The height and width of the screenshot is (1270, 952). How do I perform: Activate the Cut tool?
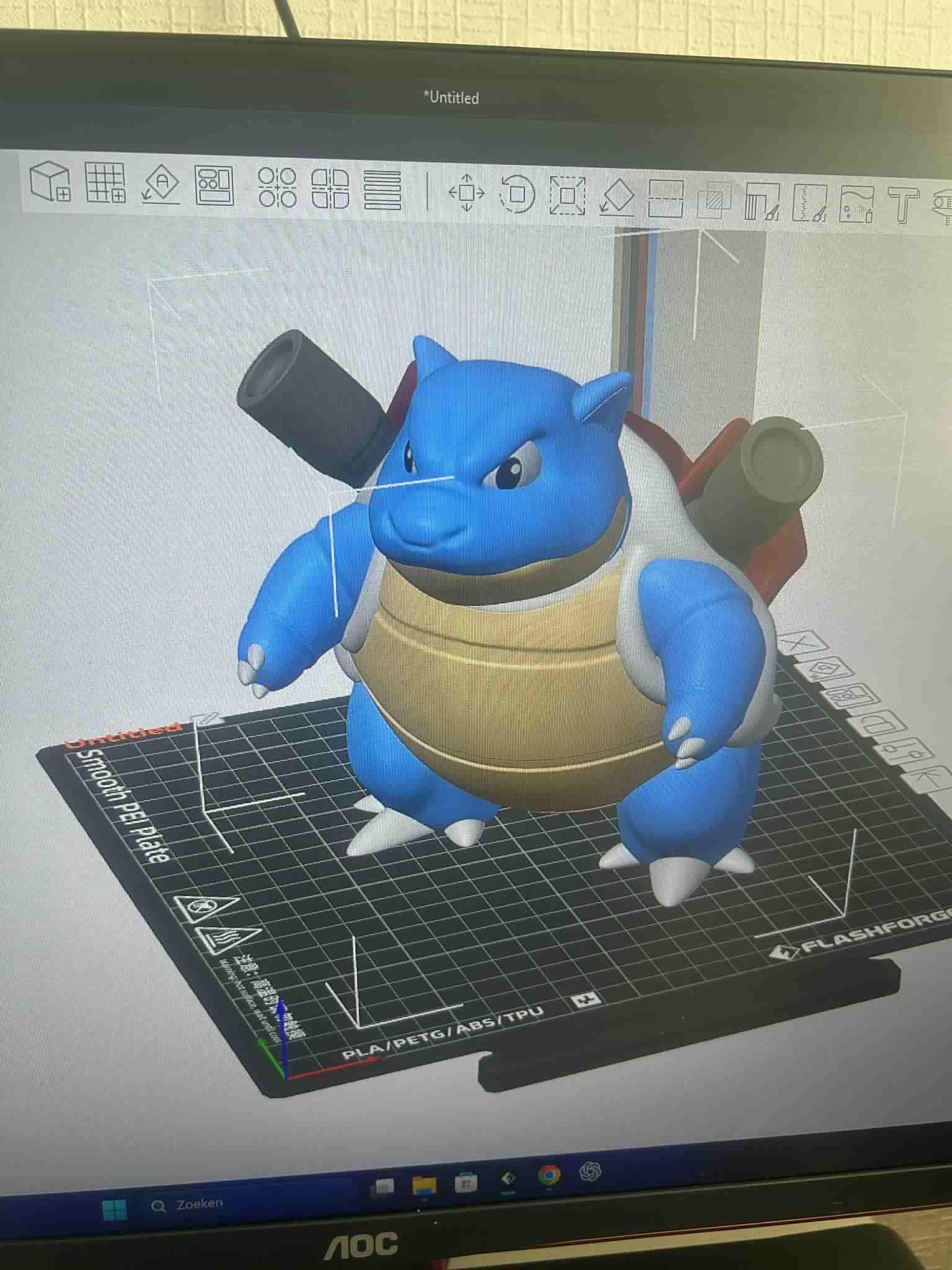tap(666, 198)
